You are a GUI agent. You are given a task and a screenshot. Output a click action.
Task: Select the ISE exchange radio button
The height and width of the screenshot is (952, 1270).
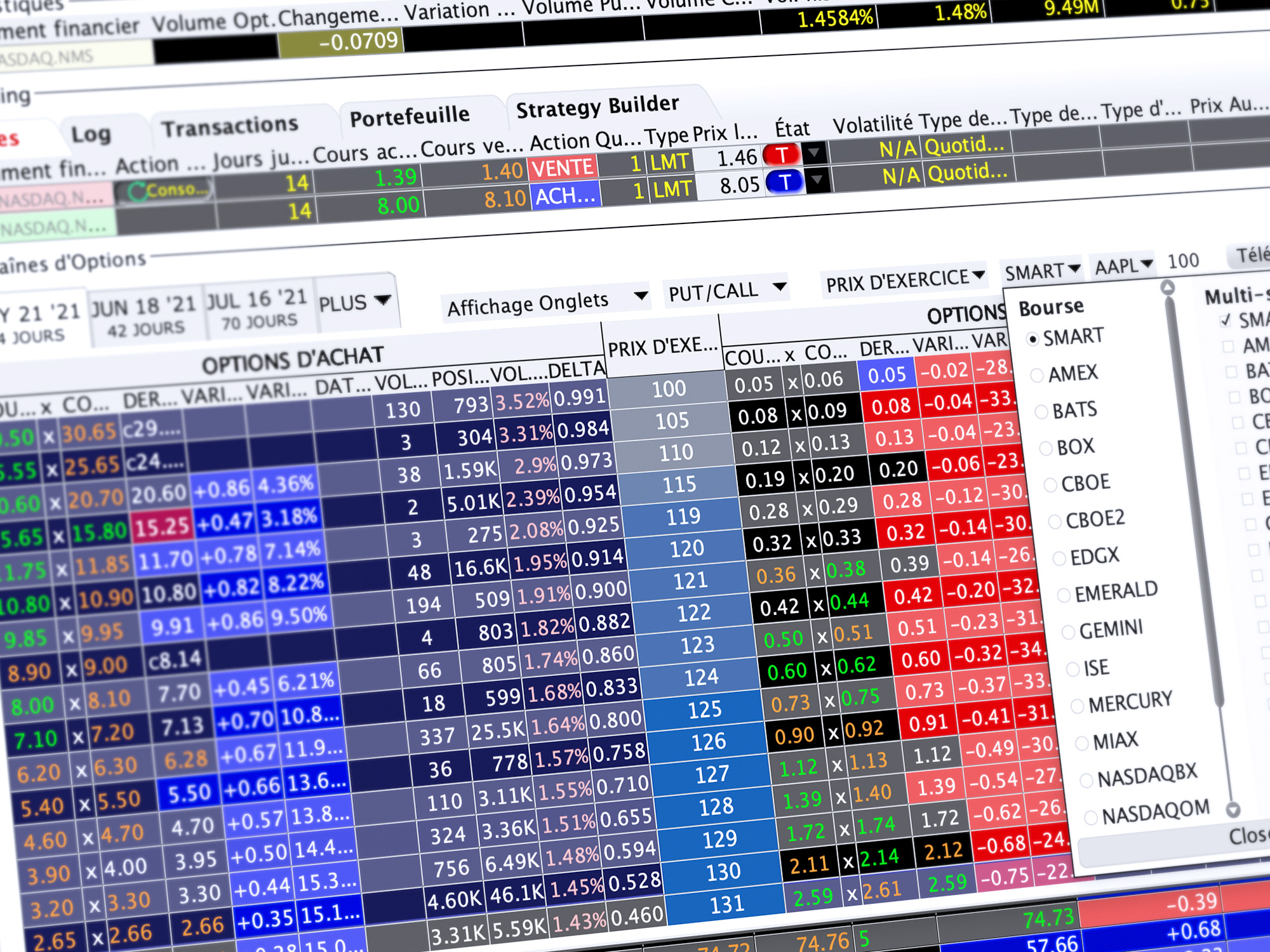click(x=1073, y=669)
